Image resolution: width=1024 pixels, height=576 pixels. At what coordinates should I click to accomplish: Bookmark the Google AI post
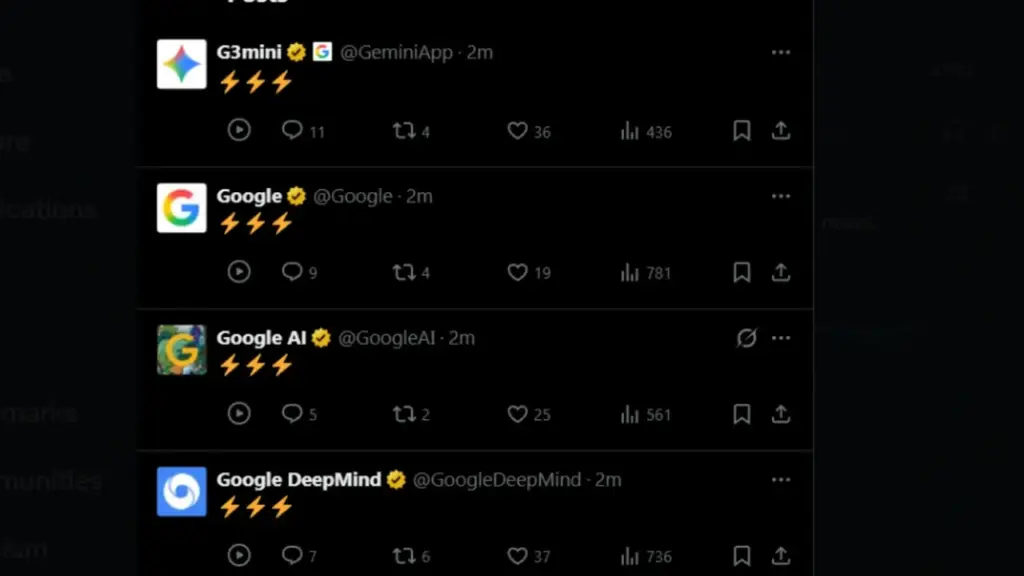point(741,414)
